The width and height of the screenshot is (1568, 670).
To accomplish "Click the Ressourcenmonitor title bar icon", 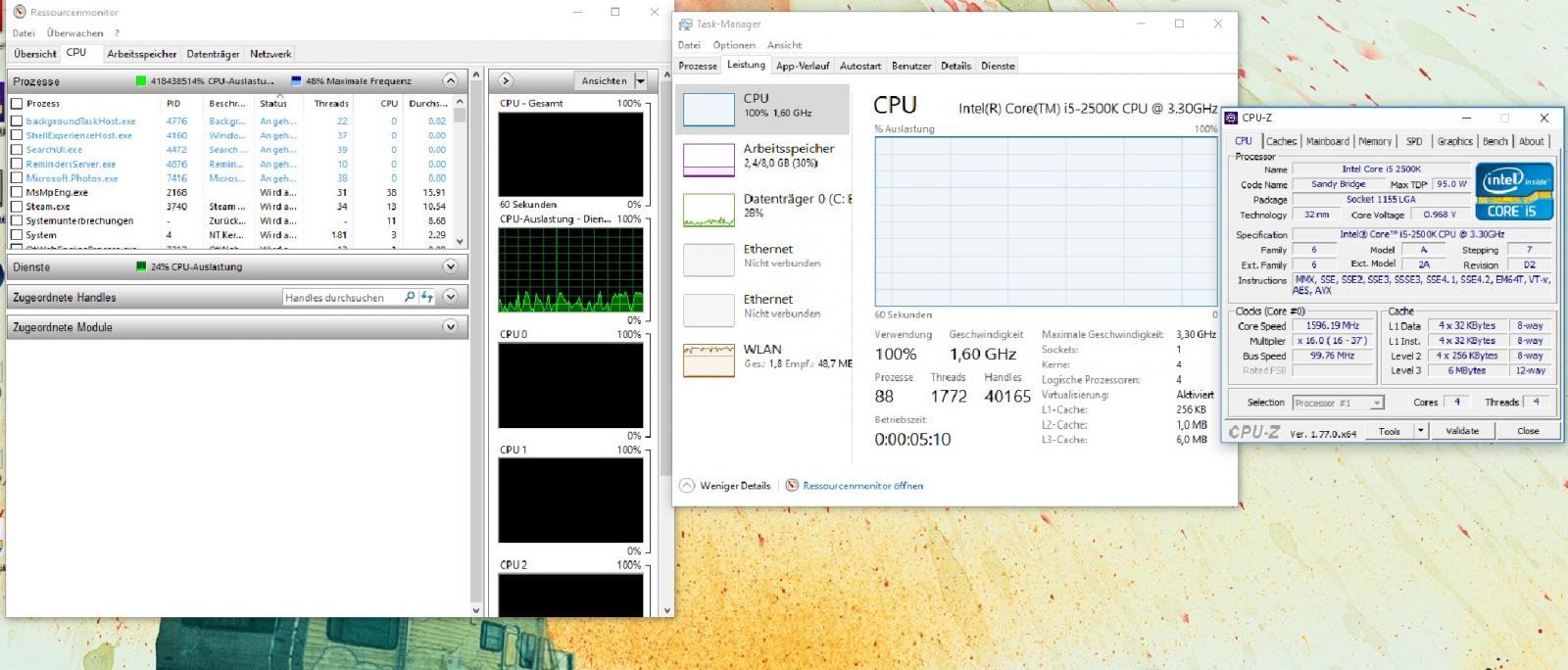I will point(18,13).
